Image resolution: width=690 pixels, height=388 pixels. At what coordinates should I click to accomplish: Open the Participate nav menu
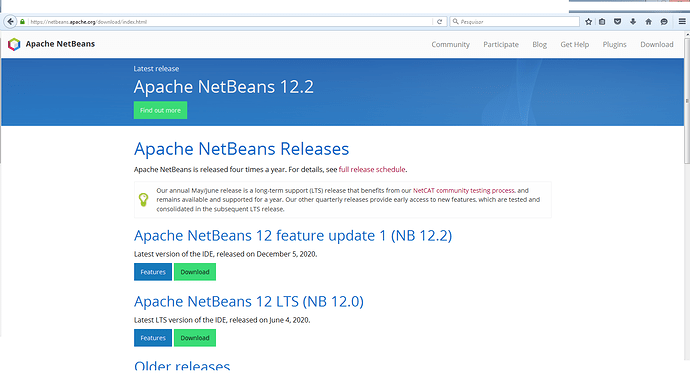pos(501,44)
